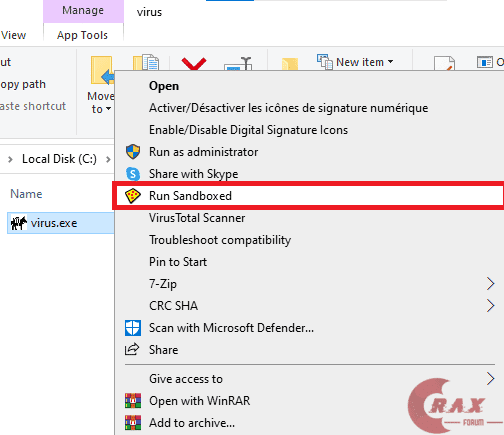Sort files by the Name column header
The image size is (504, 435).
tap(26, 194)
